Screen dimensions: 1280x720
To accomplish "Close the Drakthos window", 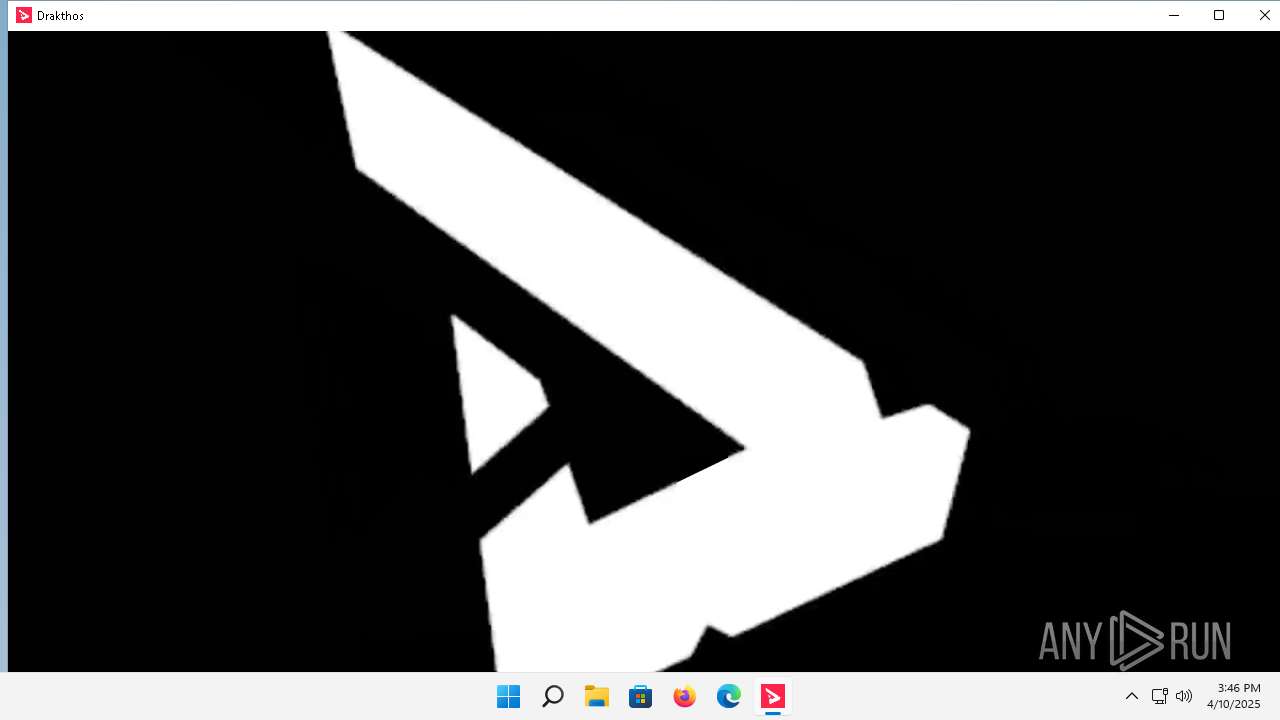I will (x=1264, y=15).
